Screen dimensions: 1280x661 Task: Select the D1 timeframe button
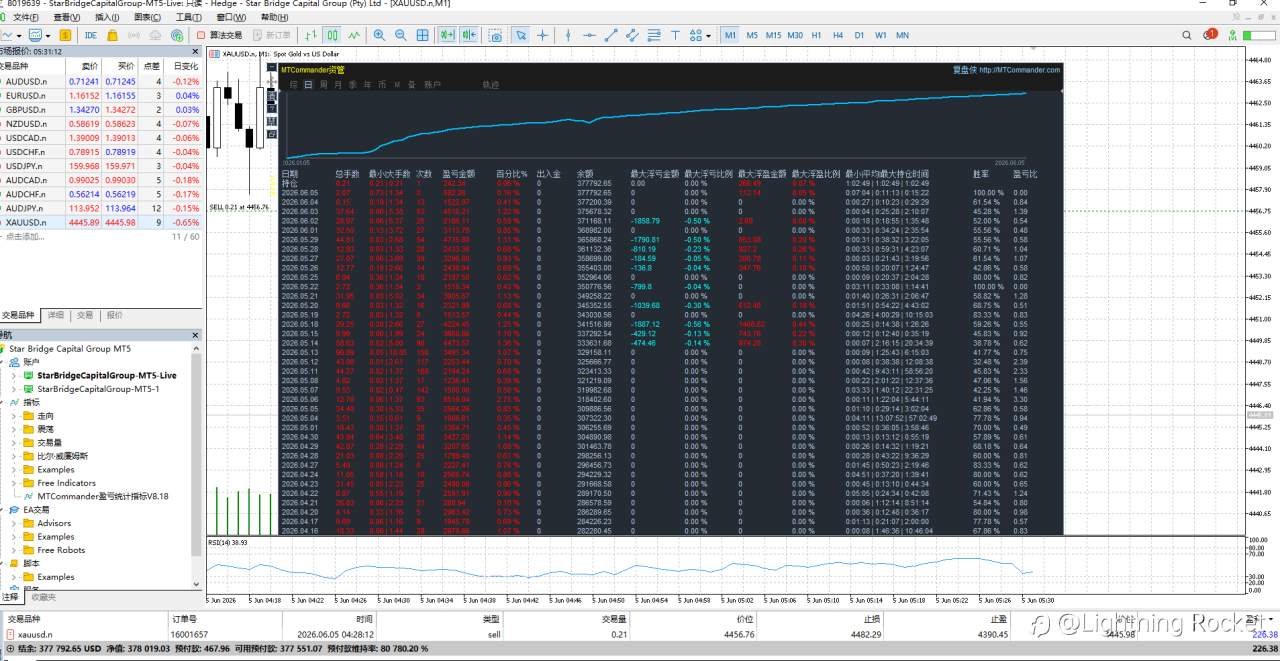[x=859, y=35]
